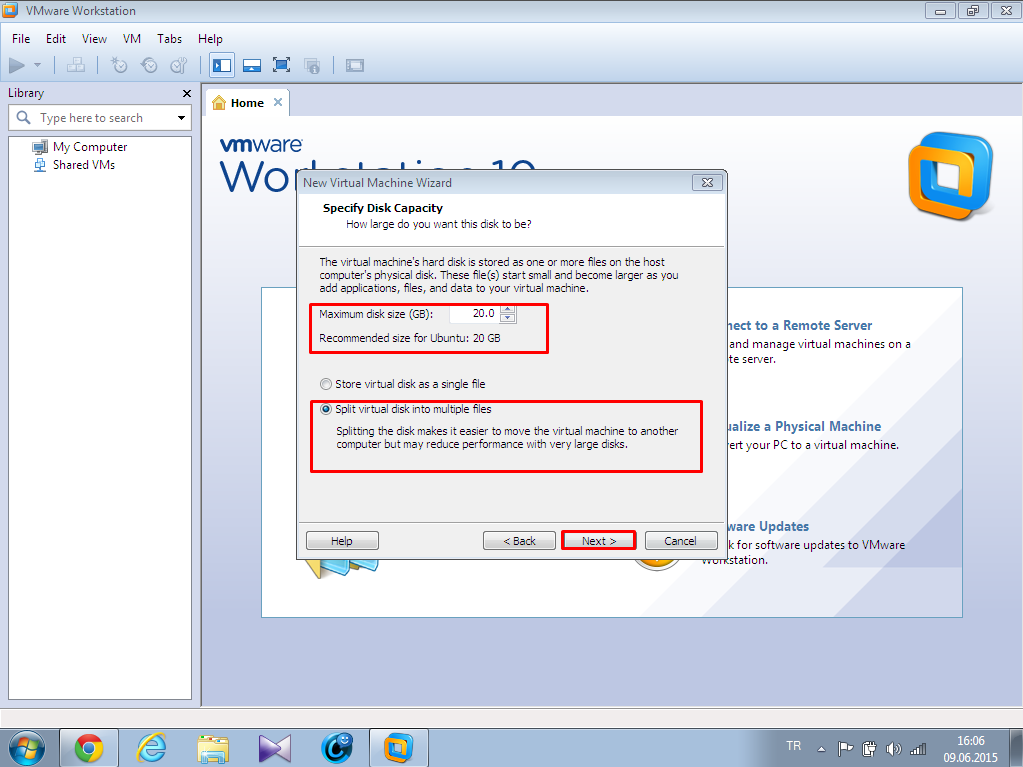Select 'Store virtual disk as a single file'
This screenshot has width=1023, height=767.
403,384
